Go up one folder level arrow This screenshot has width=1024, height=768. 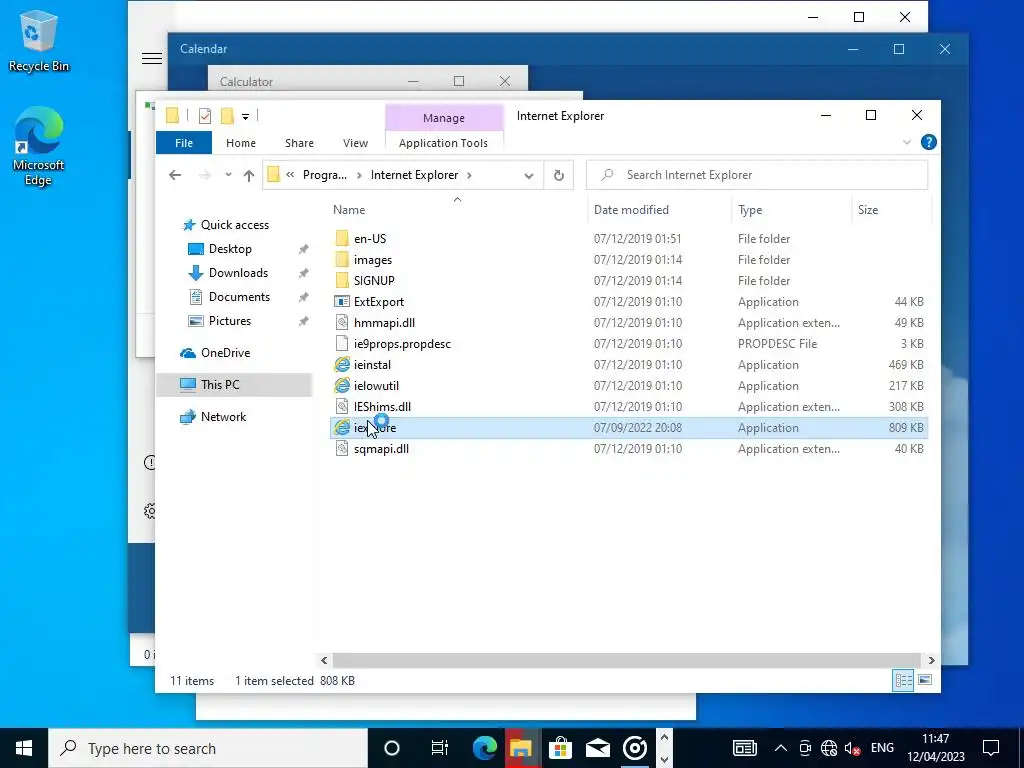[x=249, y=175]
